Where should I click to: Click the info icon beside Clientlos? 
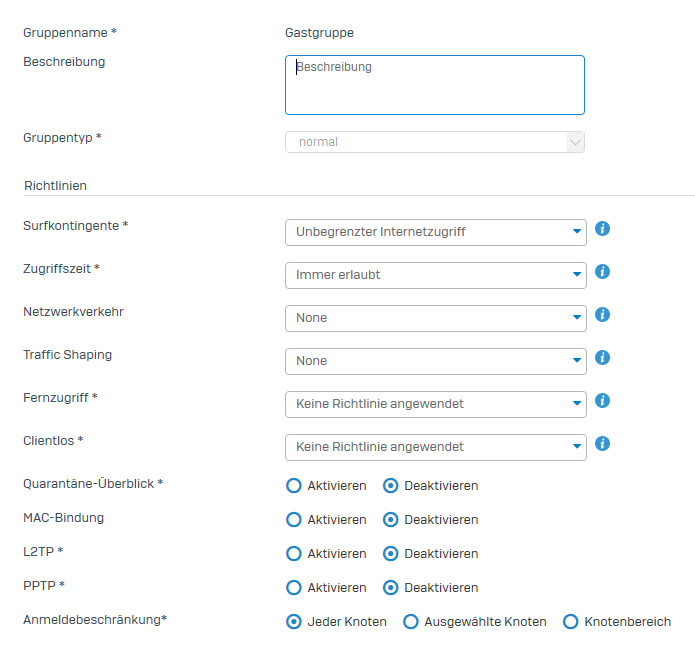(x=602, y=444)
